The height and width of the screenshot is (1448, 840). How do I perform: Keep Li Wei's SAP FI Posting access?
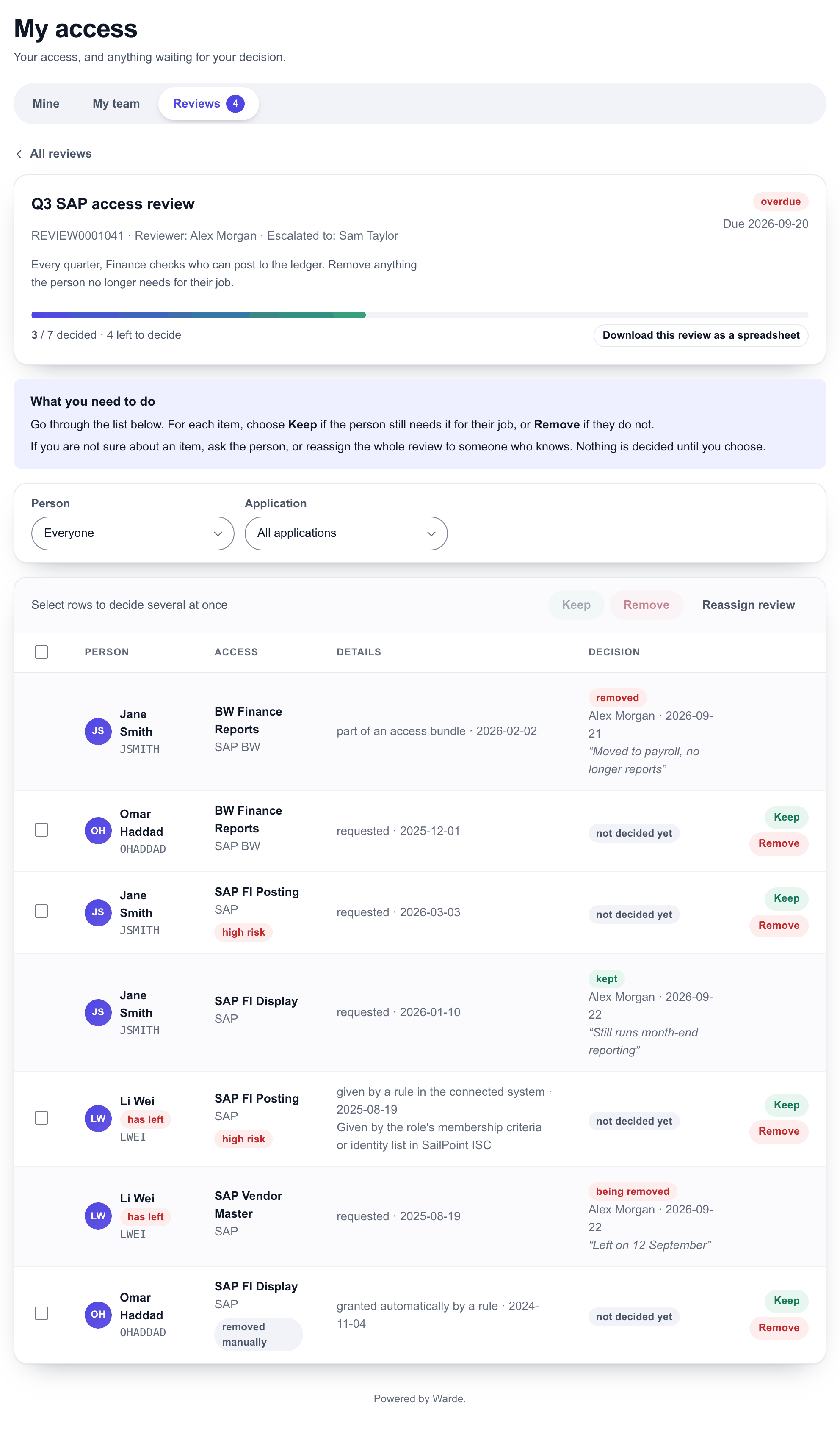[x=787, y=1105]
